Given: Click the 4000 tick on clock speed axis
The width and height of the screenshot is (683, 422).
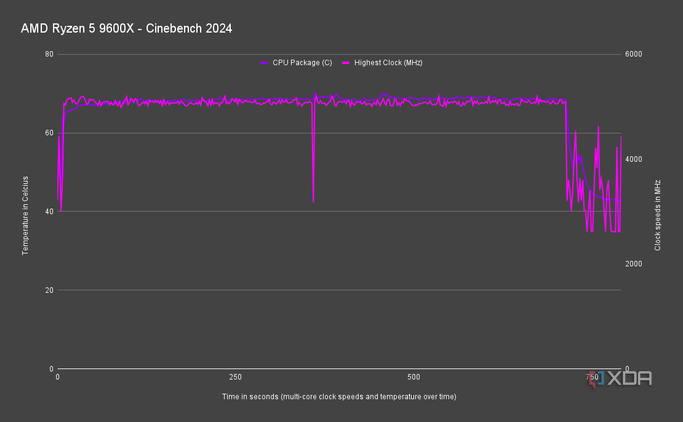Looking at the screenshot, I should [633, 159].
